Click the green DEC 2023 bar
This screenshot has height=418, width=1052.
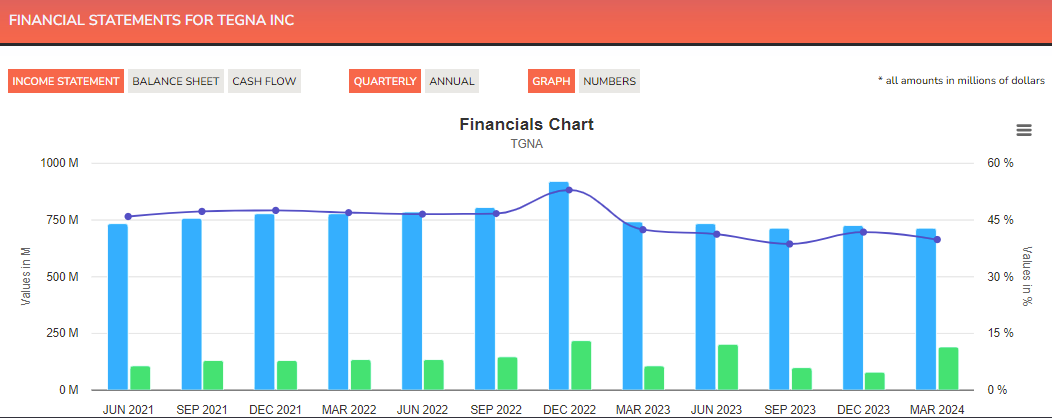[875, 381]
